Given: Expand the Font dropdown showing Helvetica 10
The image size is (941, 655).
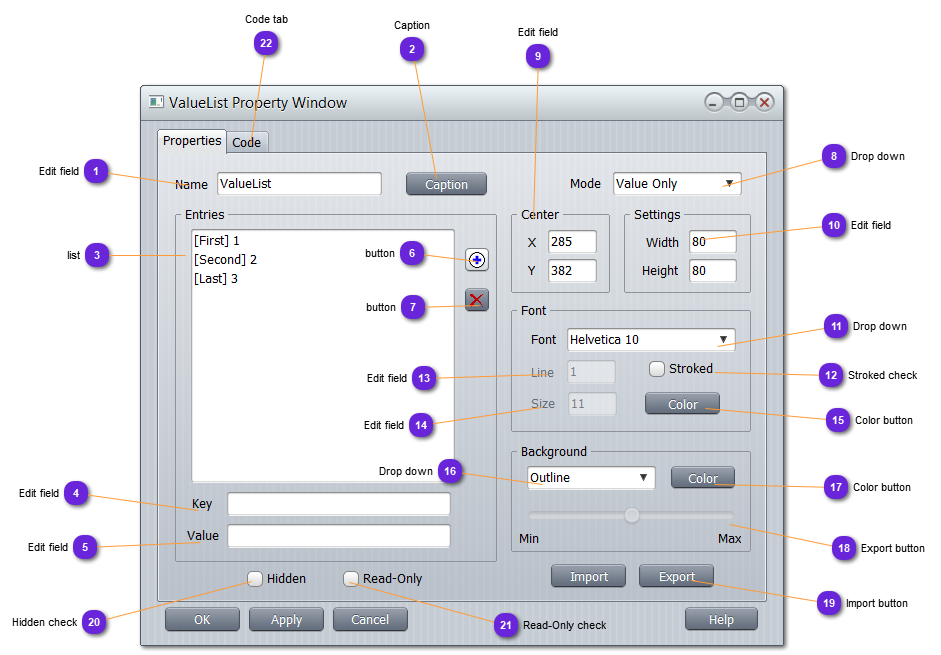Looking at the screenshot, I should click(650, 340).
